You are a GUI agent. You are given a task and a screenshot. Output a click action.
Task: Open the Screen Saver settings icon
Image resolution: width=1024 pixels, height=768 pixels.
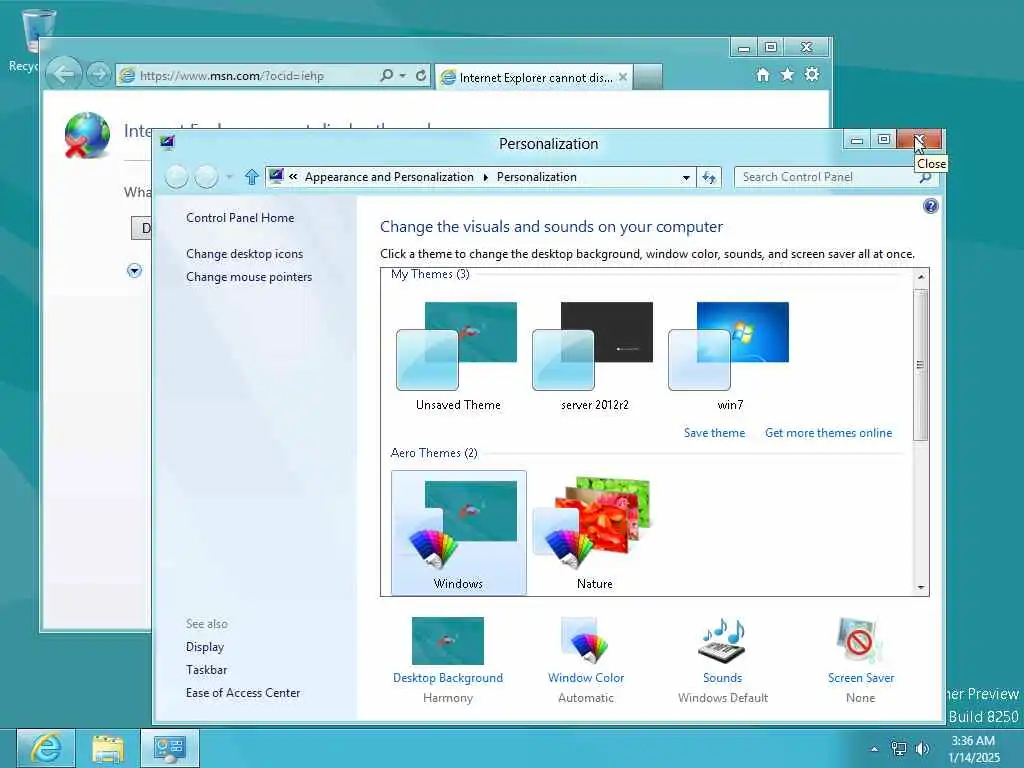[x=860, y=641]
